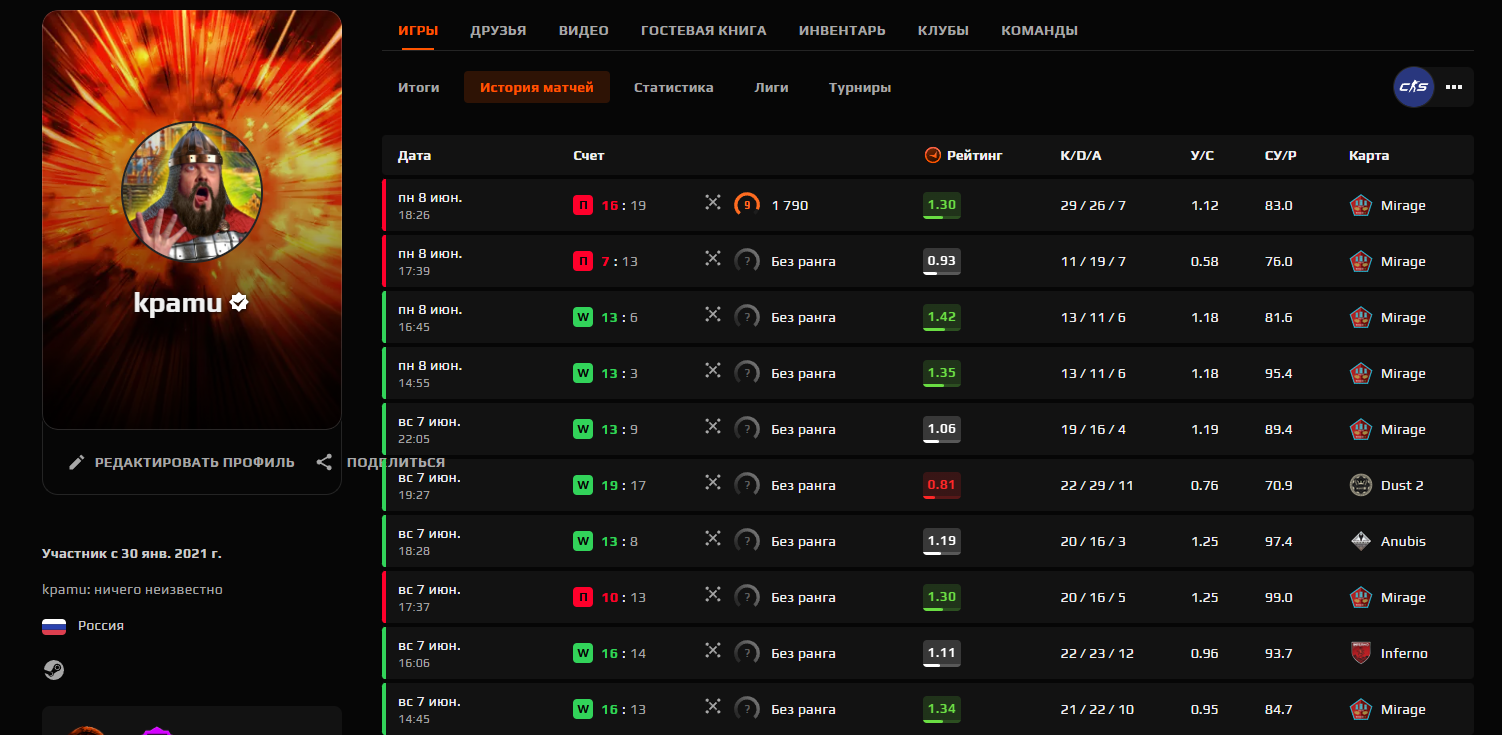
Task: Open the kpamu profile avatar
Action: 192,193
